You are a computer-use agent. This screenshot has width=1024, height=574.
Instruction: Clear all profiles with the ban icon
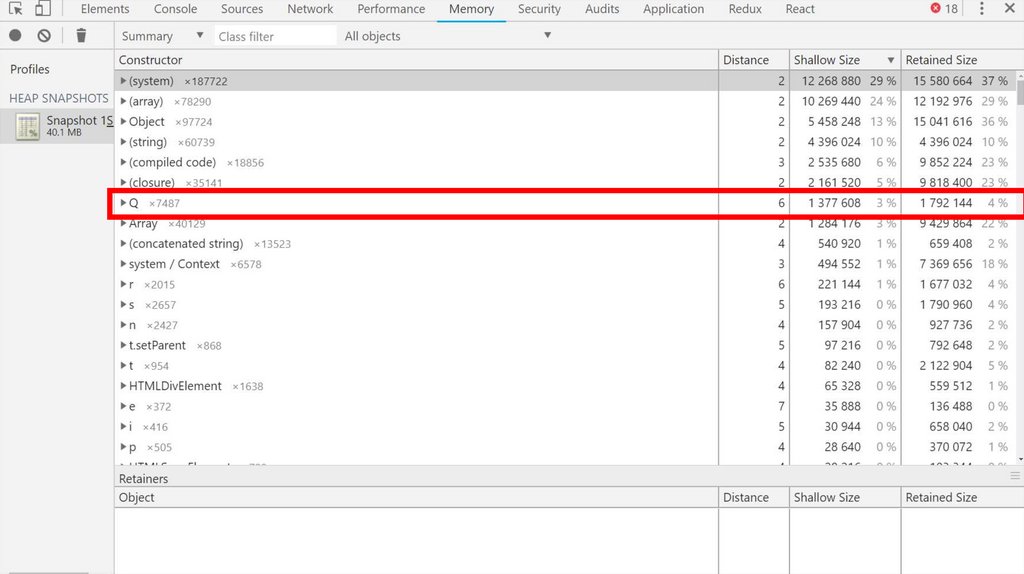click(x=44, y=35)
